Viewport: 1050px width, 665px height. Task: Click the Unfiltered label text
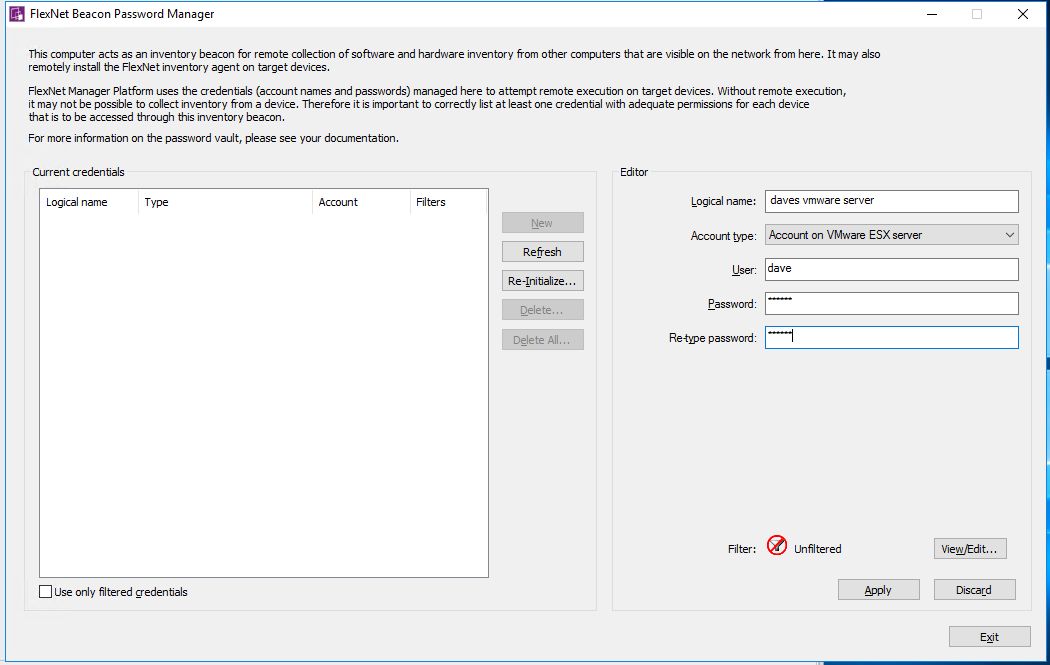point(818,548)
